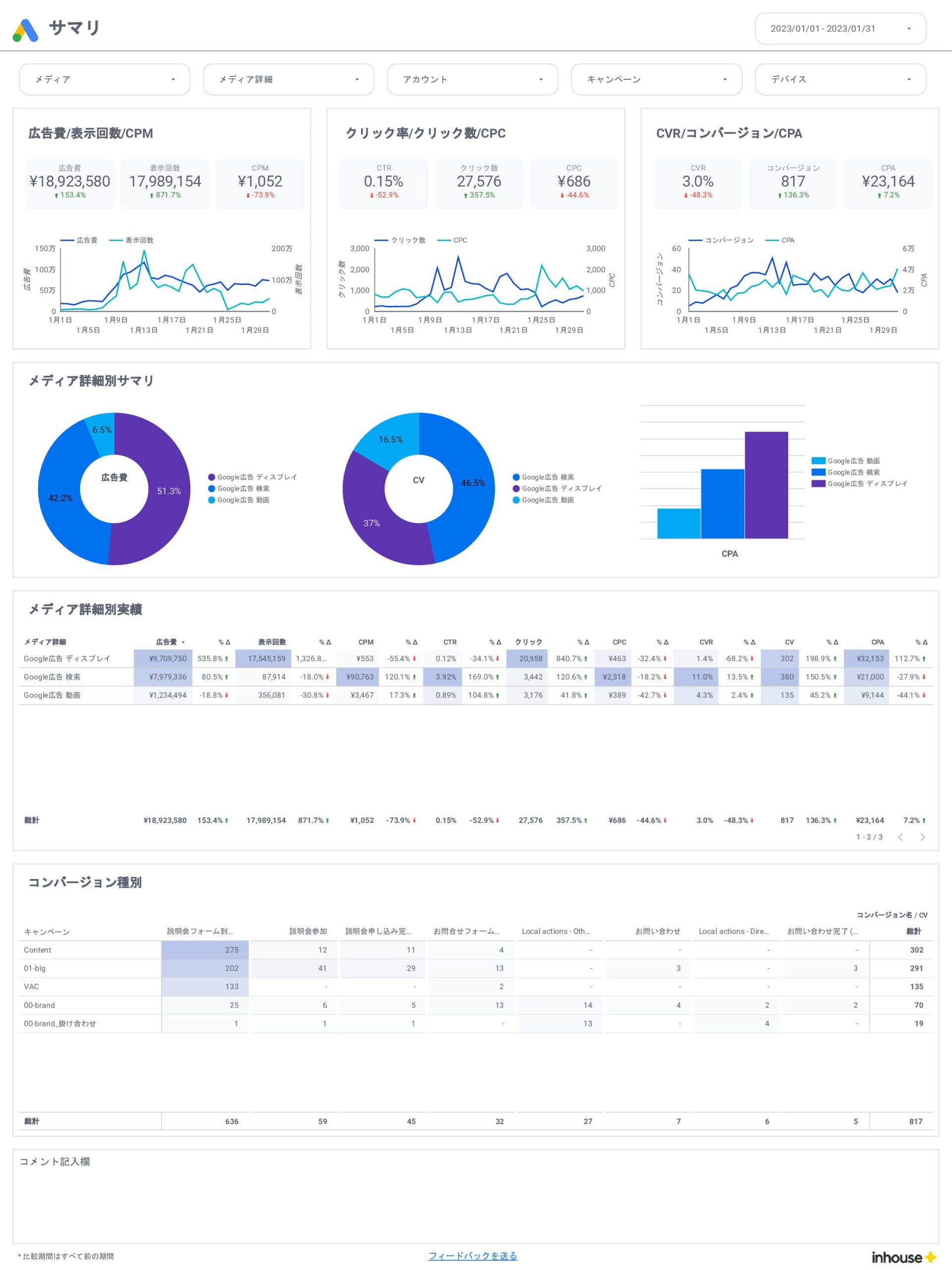The height and width of the screenshot is (1270, 952).
Task: Click 広告費 column sort arrow
Action: point(183,642)
